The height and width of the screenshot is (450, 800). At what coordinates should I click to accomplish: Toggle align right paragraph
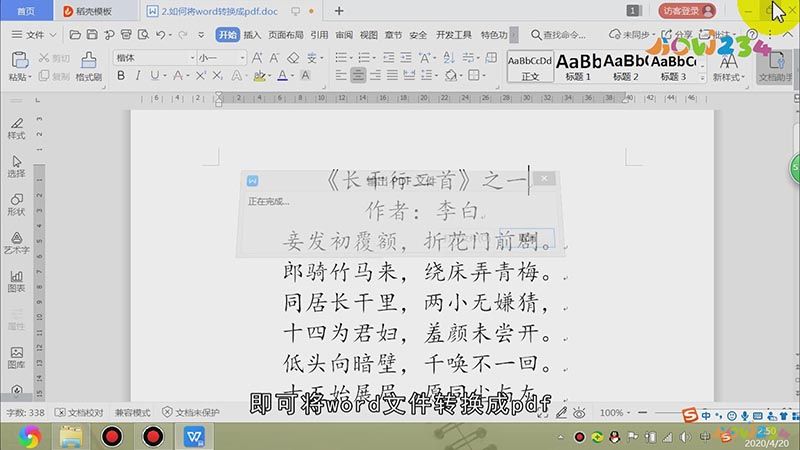click(x=375, y=76)
